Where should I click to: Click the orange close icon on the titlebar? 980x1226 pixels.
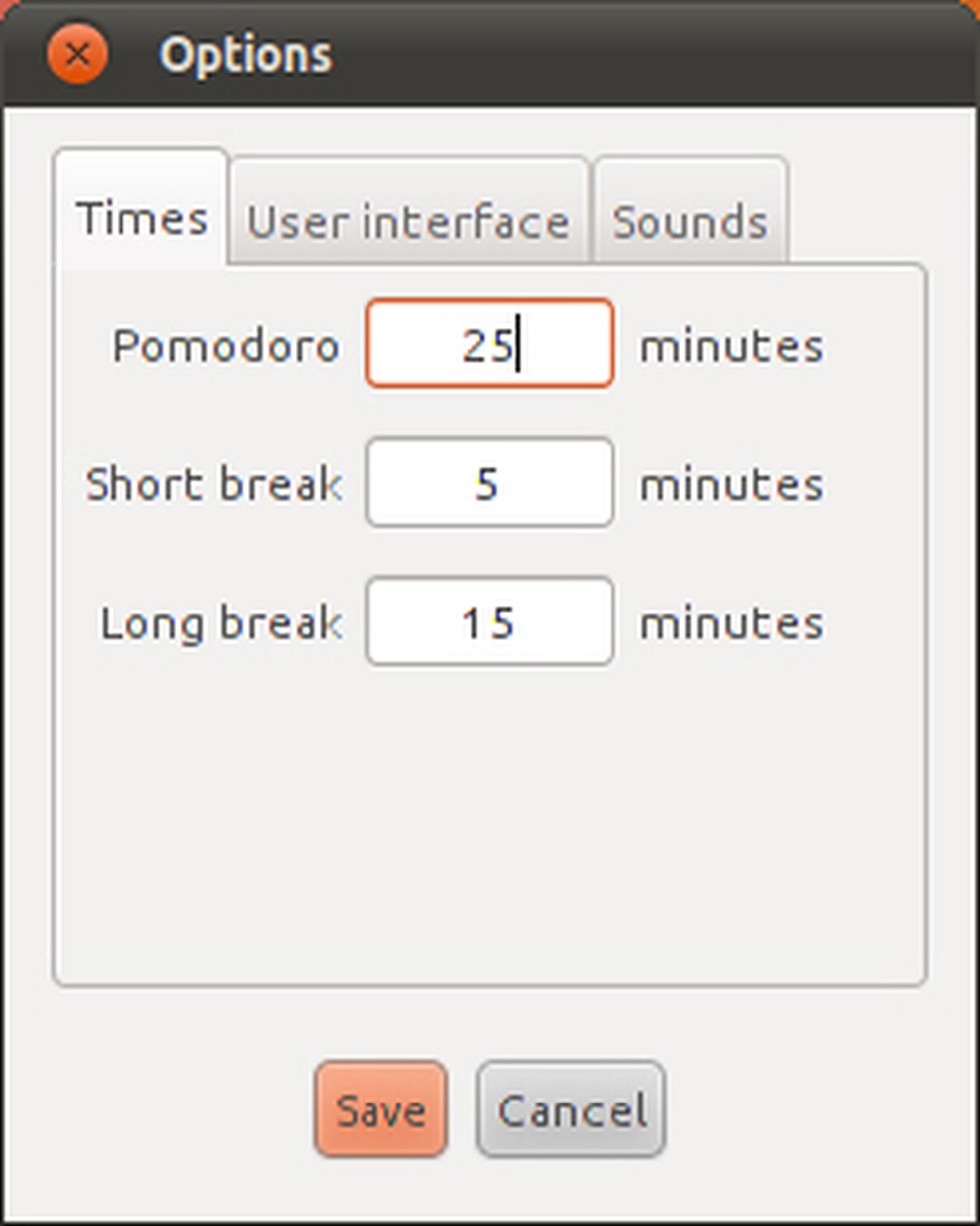[x=76, y=54]
